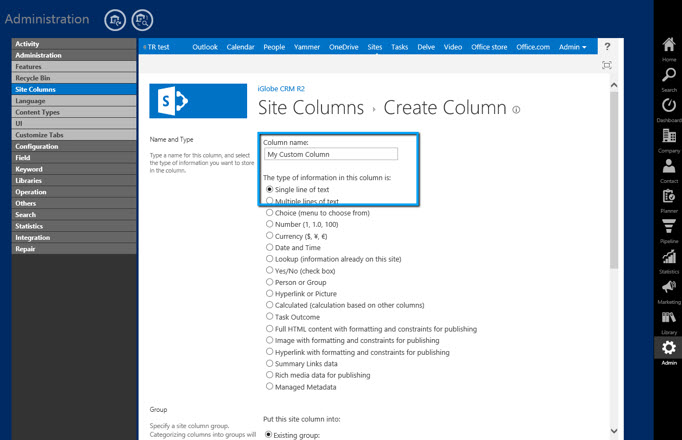Click the iGlobe CRM R2 link
Screen dimensions: 682x440
pyautogui.click(x=281, y=89)
